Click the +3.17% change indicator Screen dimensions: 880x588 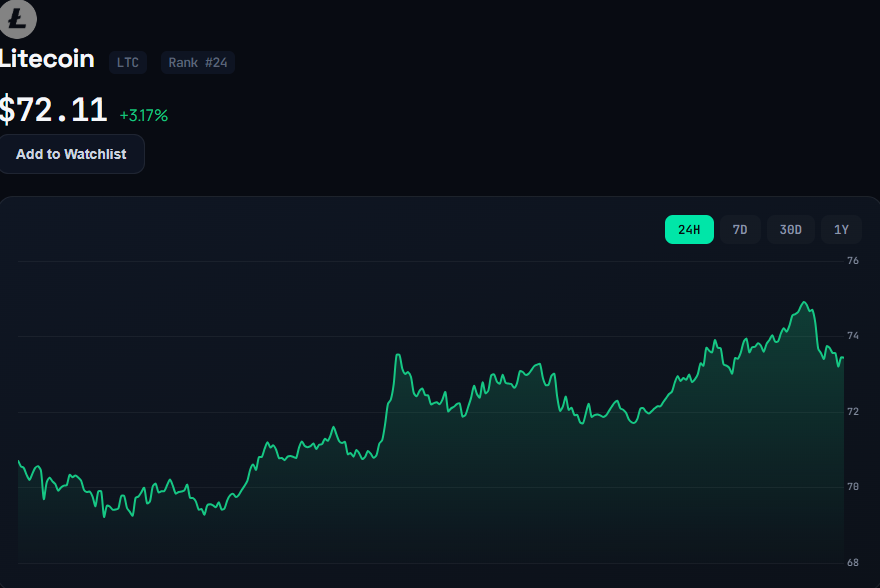[144, 116]
